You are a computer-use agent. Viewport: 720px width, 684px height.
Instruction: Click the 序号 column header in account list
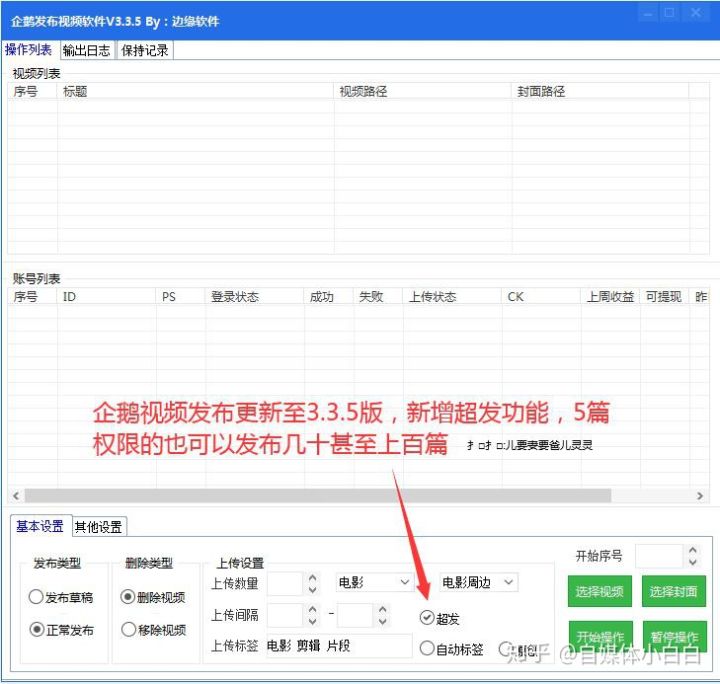tap(33, 297)
